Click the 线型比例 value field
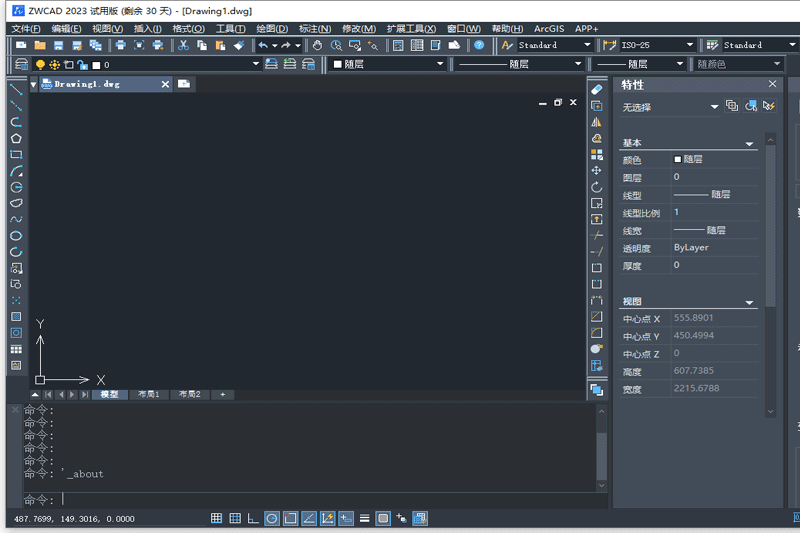Screen dimensions: 800x533 714,212
